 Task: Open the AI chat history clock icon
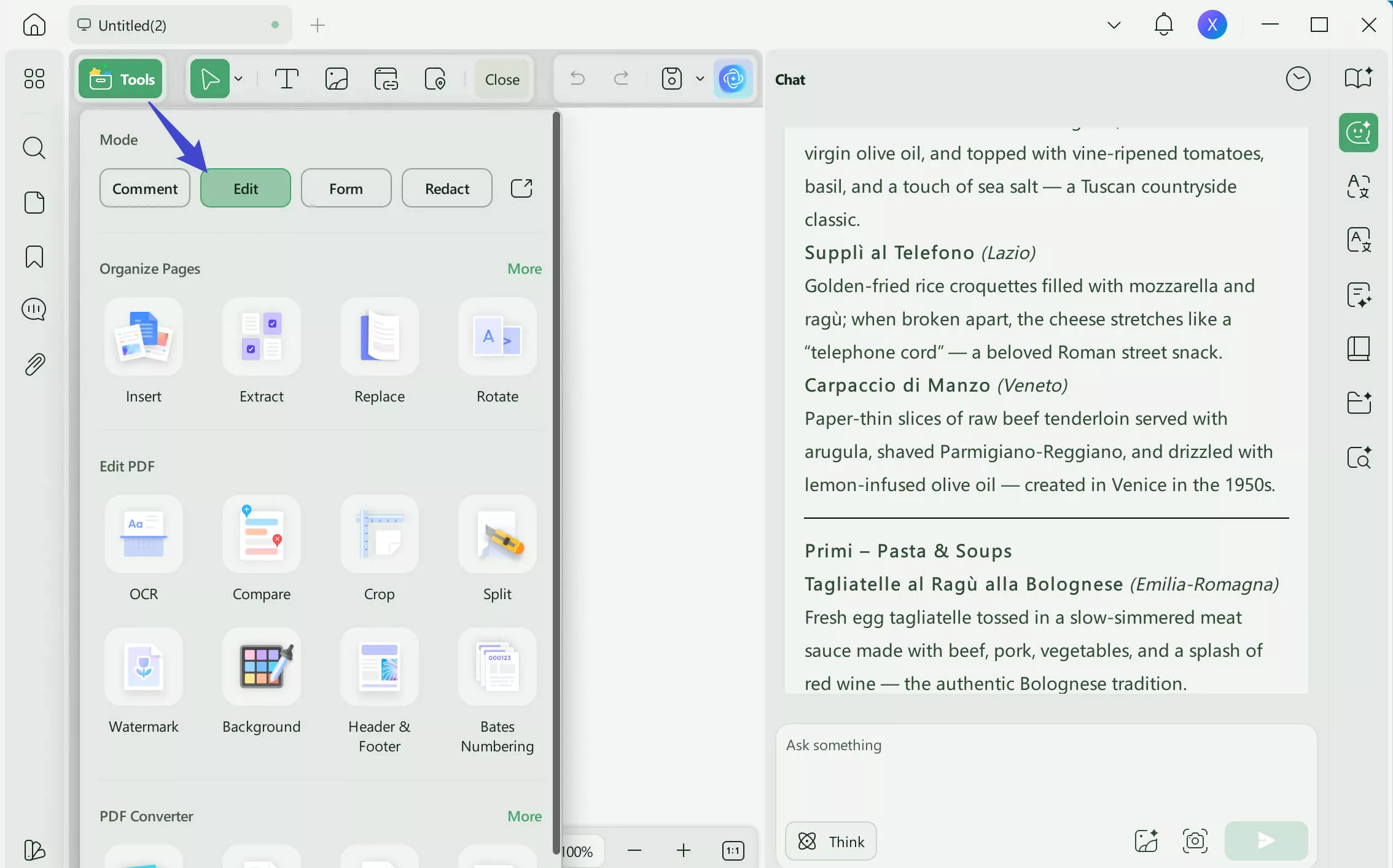pyautogui.click(x=1298, y=79)
